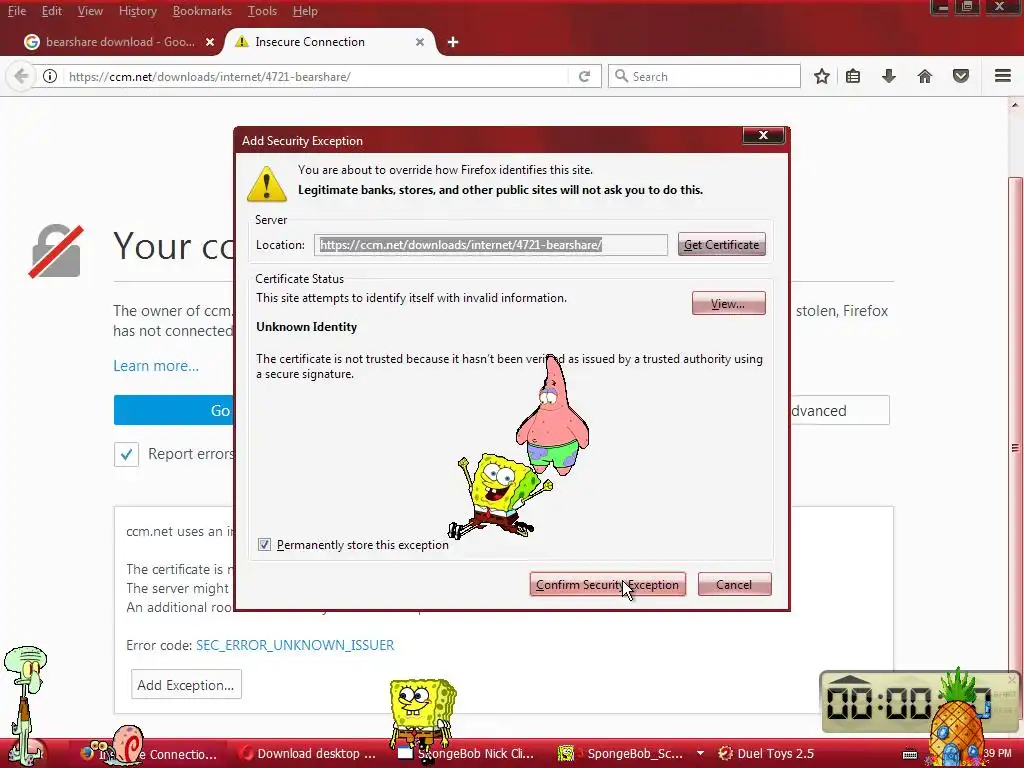Switch to Insecure Connection Firefox taskbar item

pyautogui.click(x=150, y=754)
